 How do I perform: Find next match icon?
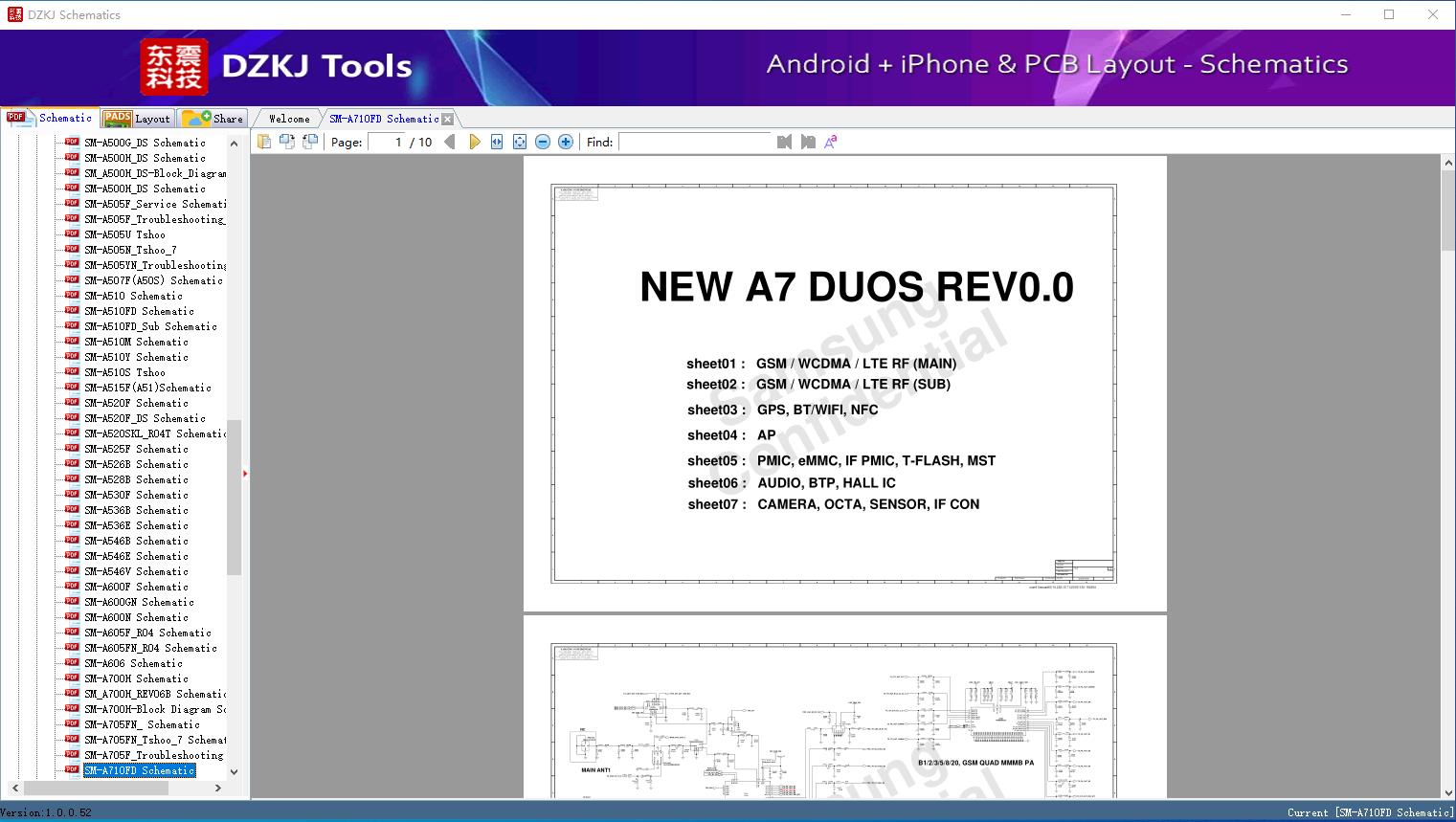point(808,142)
